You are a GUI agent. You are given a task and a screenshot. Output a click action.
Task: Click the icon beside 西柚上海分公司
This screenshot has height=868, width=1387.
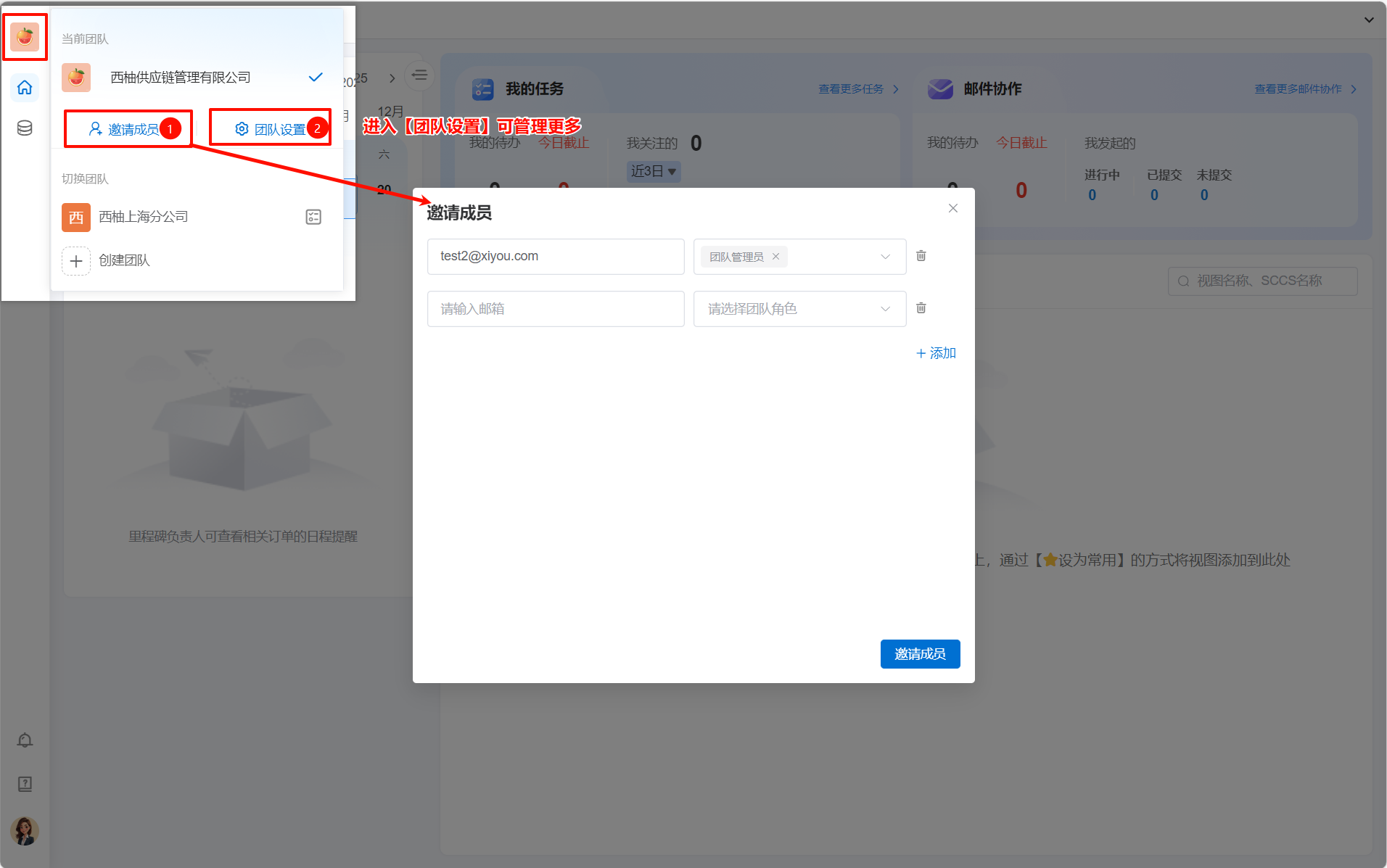(313, 217)
